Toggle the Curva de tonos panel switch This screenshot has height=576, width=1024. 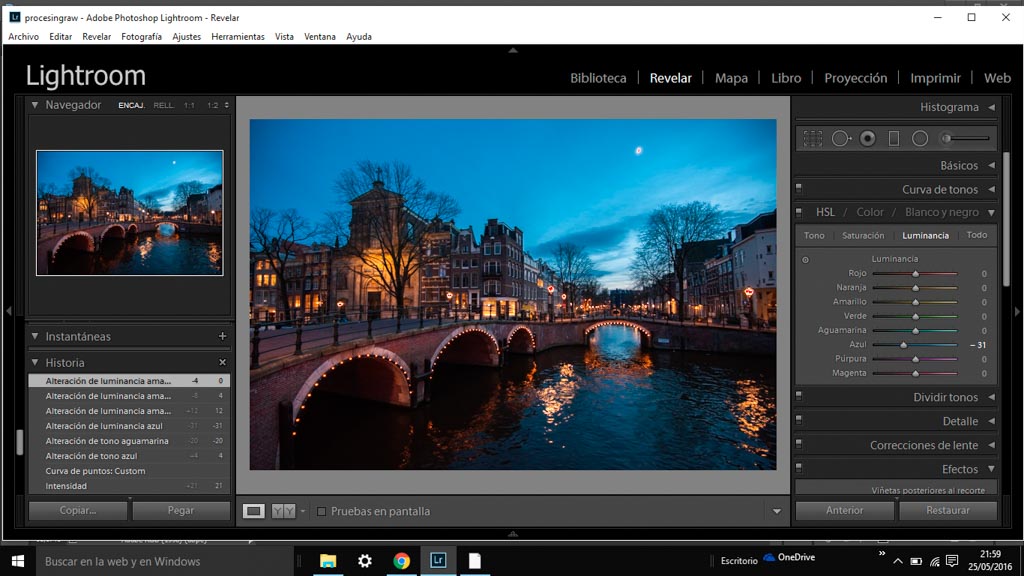(x=799, y=188)
